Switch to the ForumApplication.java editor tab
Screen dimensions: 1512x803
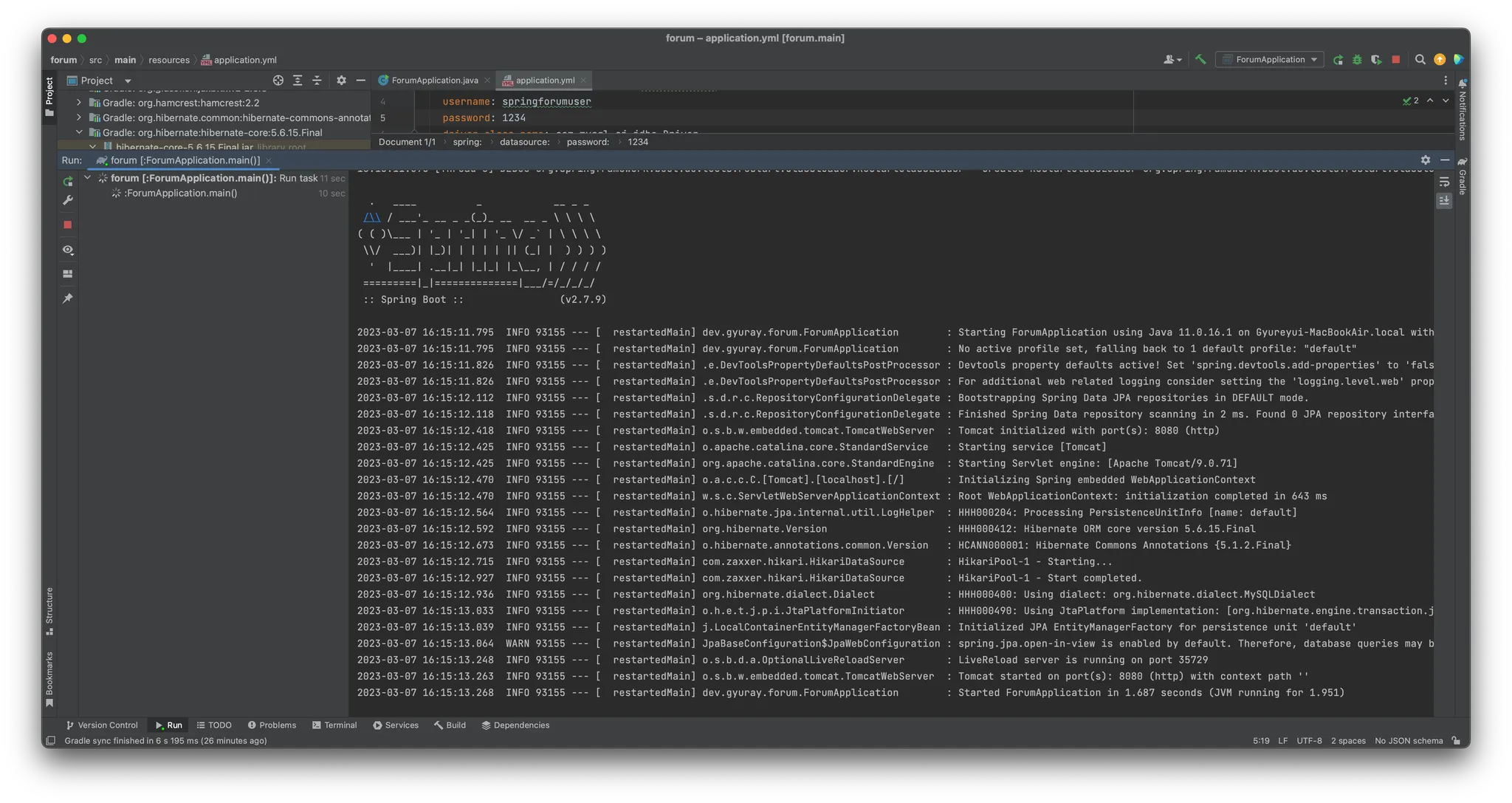tap(434, 81)
